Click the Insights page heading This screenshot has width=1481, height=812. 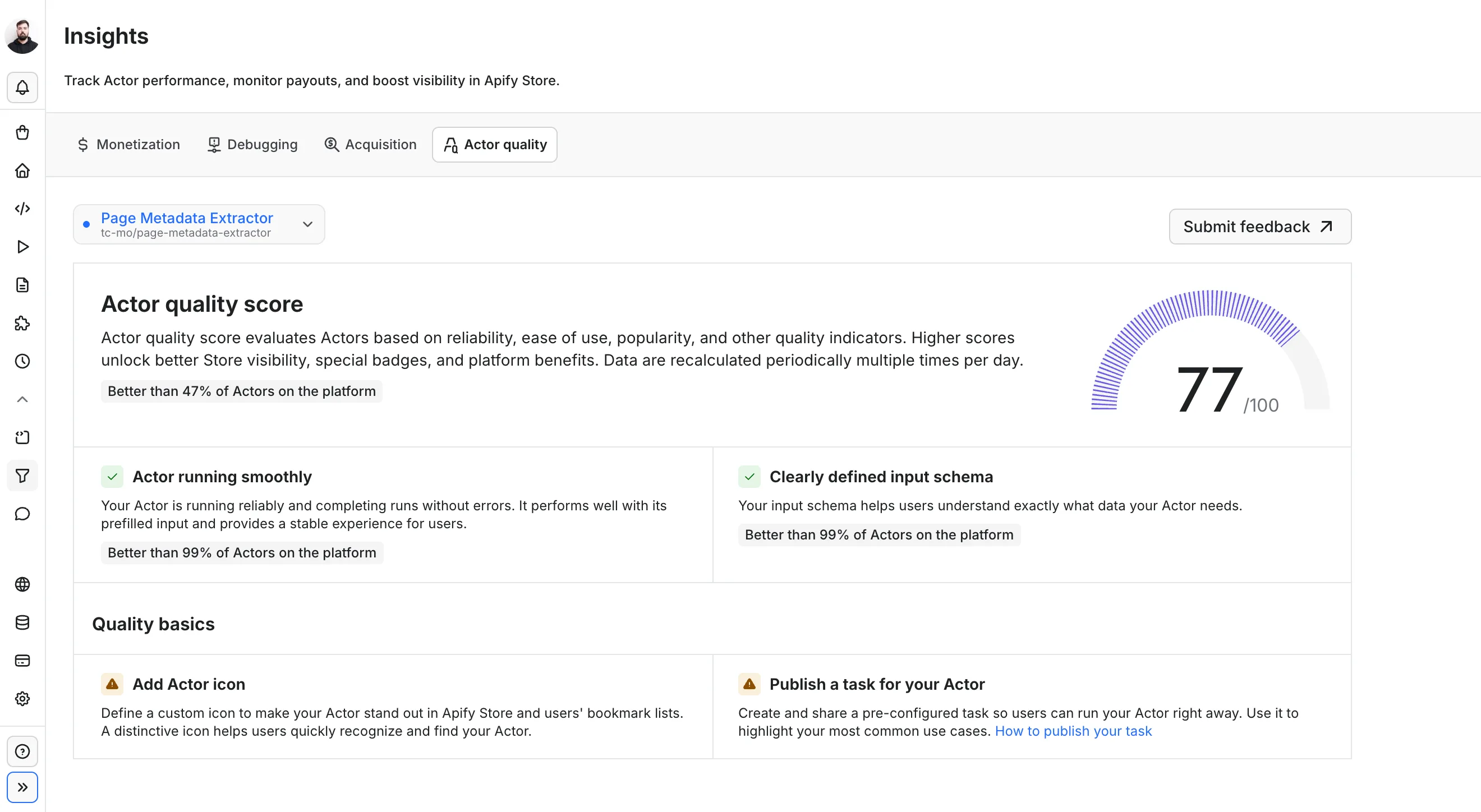coord(107,36)
